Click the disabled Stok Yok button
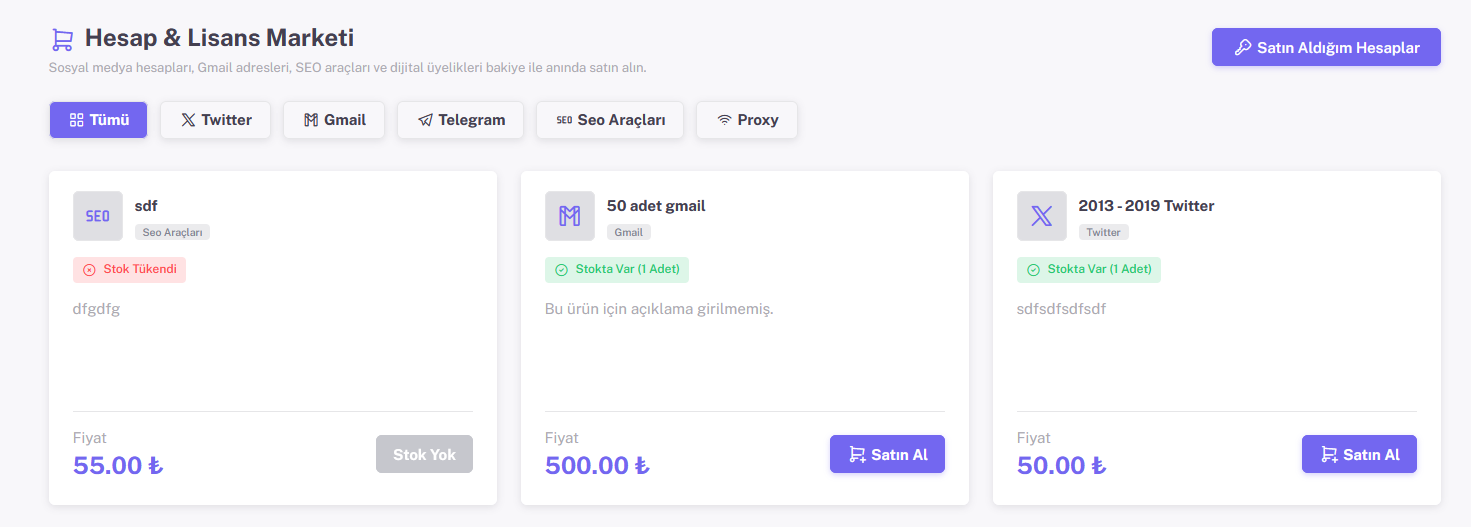The width and height of the screenshot is (1471, 527). click(x=424, y=454)
